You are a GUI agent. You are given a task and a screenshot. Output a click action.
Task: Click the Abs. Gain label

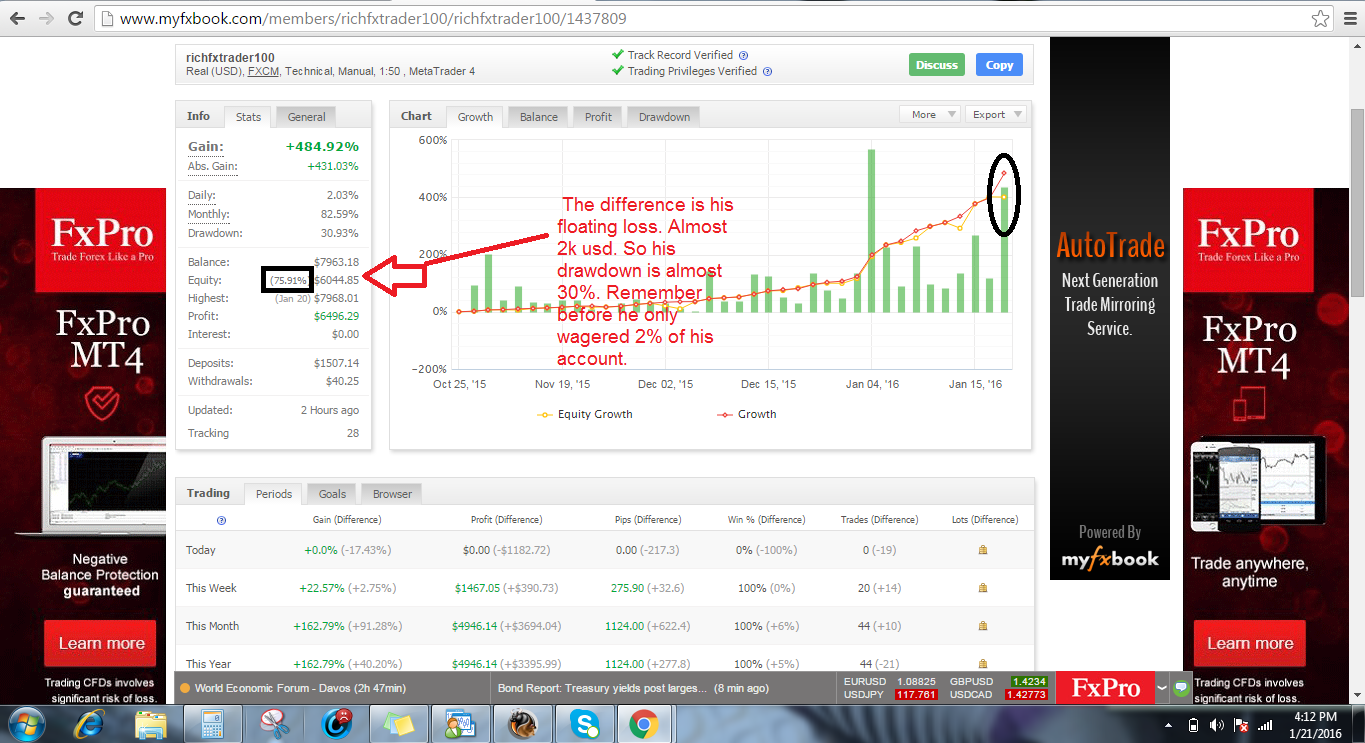point(212,166)
